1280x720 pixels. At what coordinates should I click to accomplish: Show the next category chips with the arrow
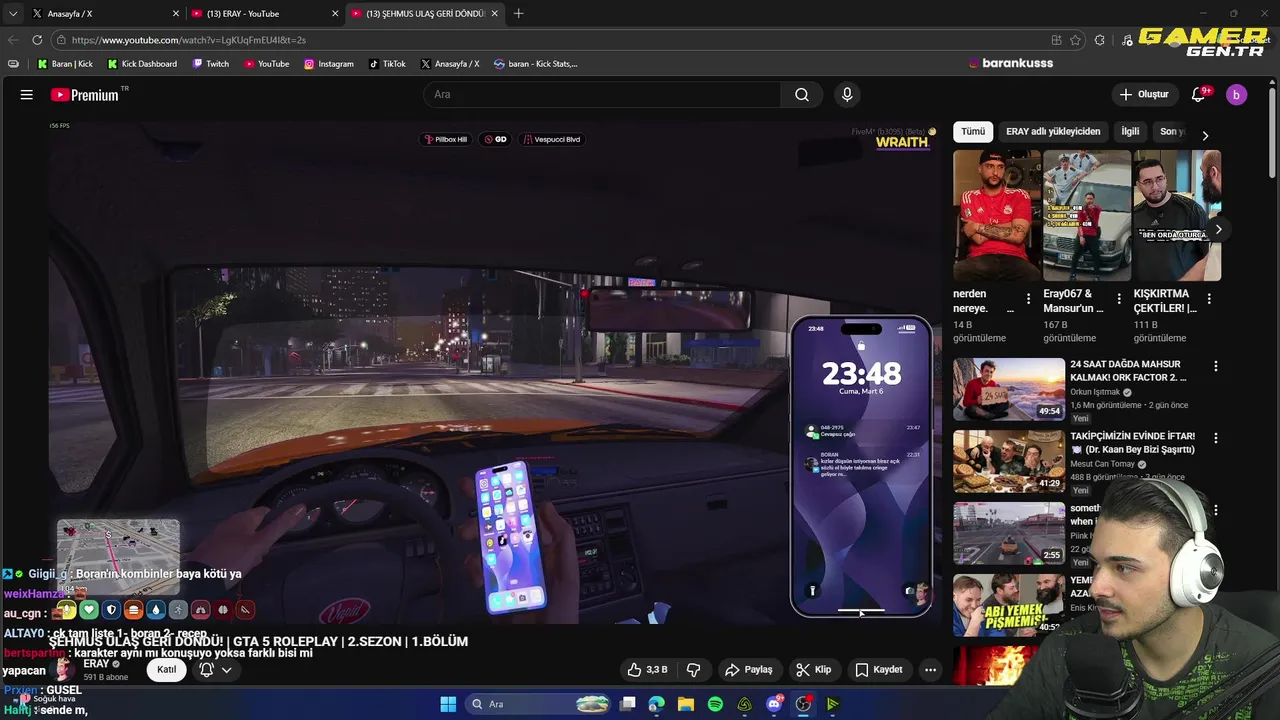point(1205,135)
